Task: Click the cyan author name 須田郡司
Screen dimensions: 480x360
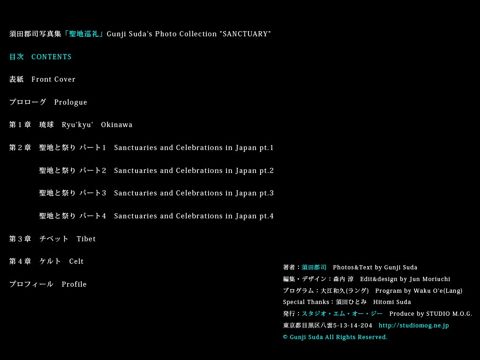Action: click(314, 267)
